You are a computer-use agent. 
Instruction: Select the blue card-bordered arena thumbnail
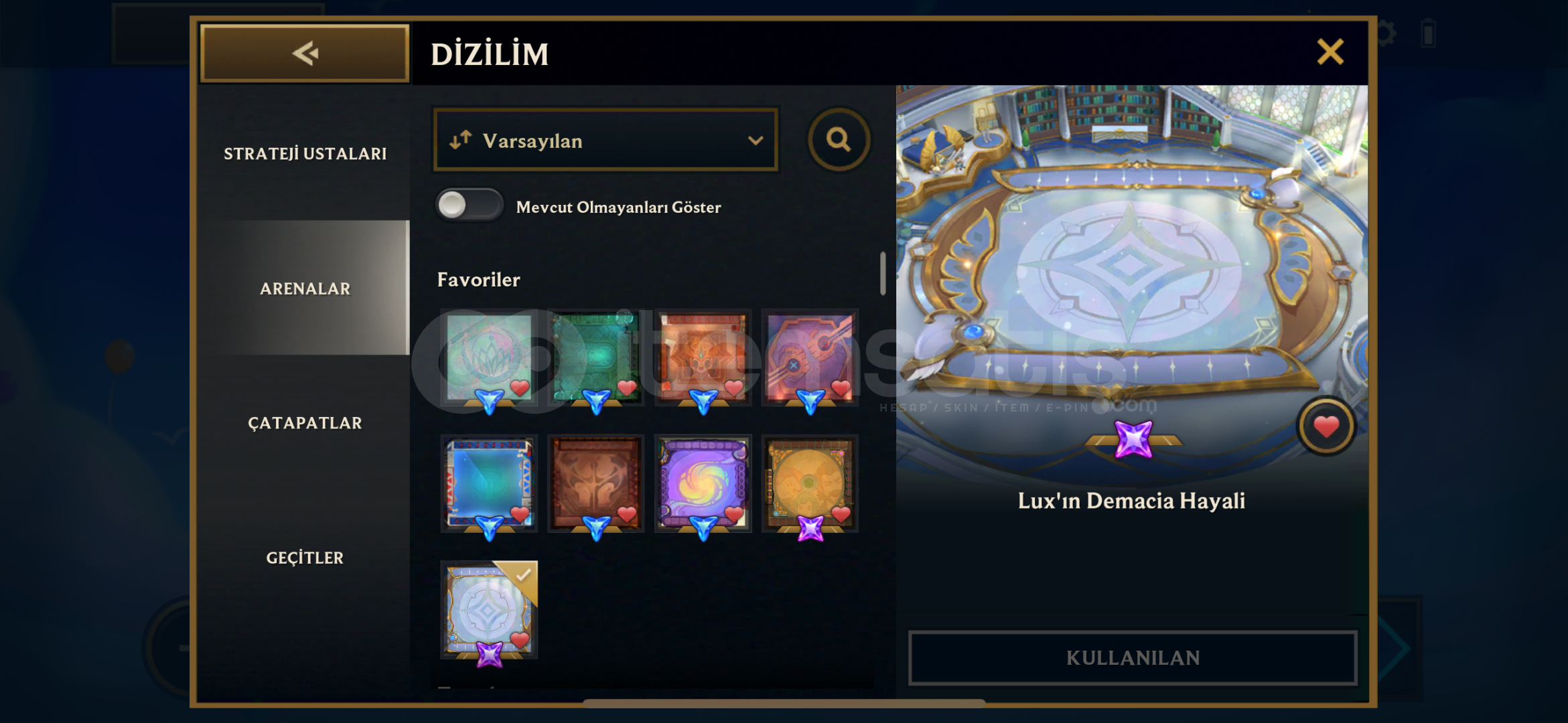pos(489,484)
